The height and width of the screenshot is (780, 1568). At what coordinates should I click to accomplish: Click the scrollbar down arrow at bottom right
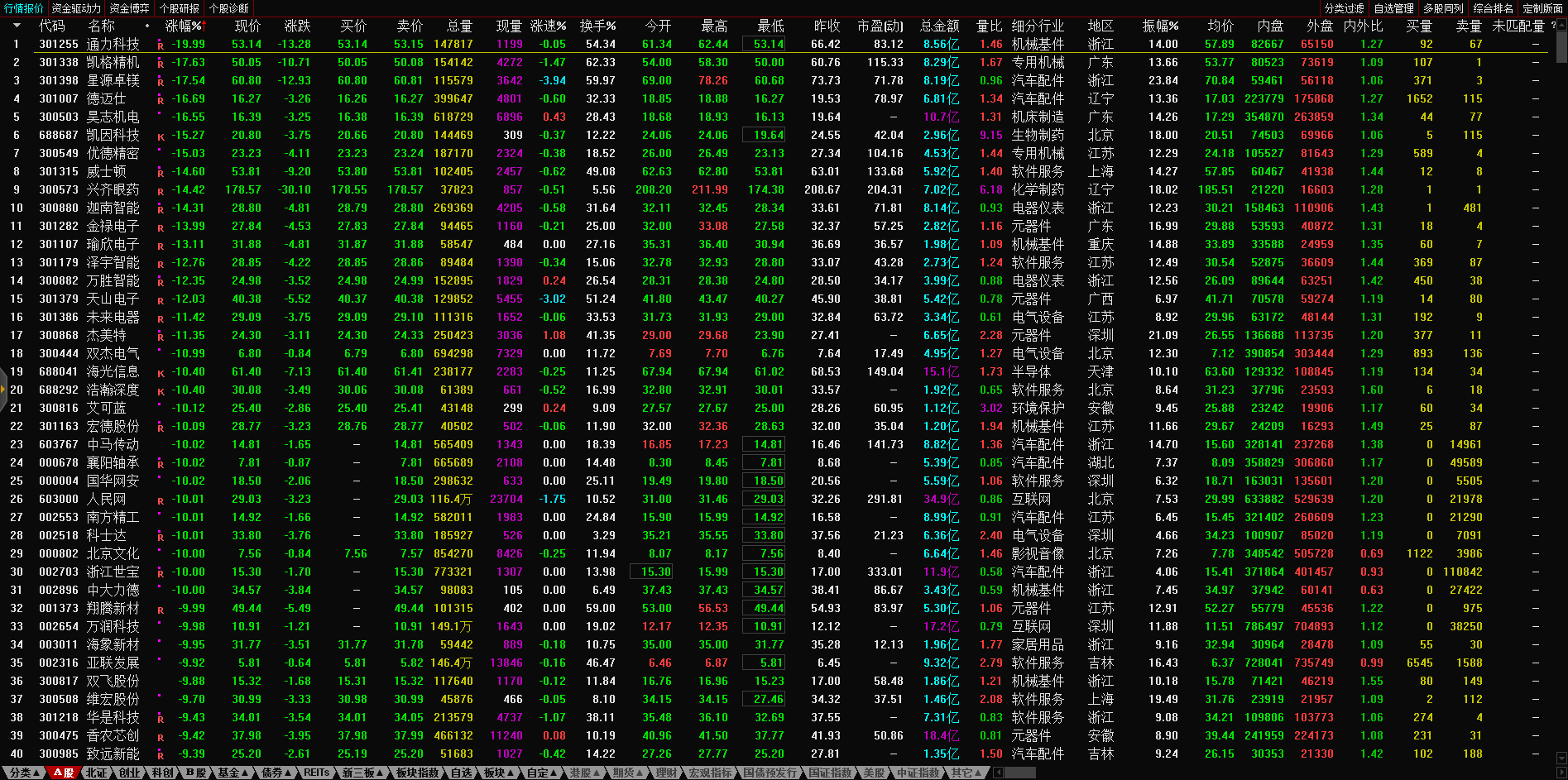[1561, 758]
